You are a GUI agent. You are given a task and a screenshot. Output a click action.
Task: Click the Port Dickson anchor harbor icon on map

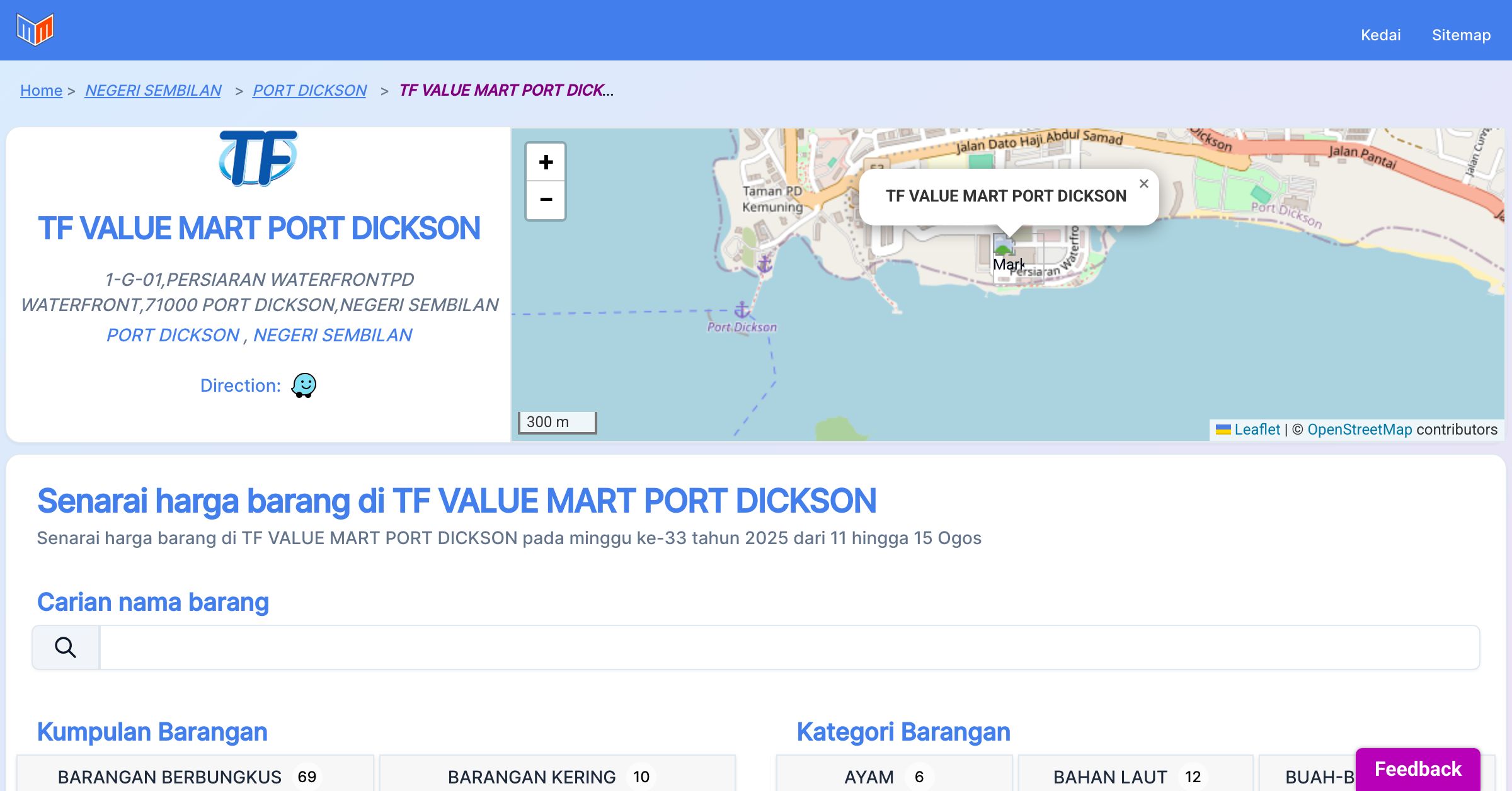point(742,309)
